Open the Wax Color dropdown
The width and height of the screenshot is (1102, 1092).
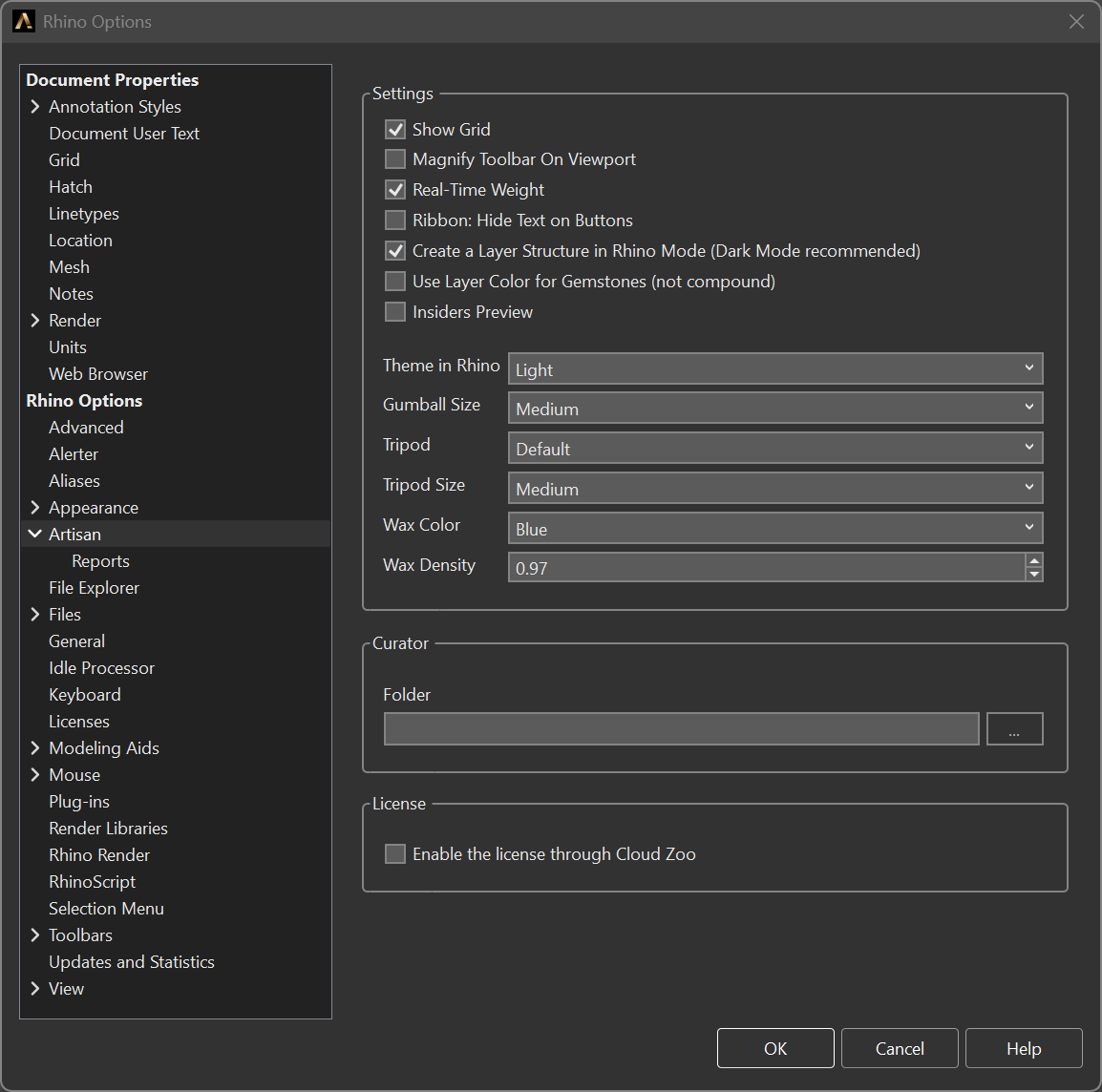[x=775, y=528]
